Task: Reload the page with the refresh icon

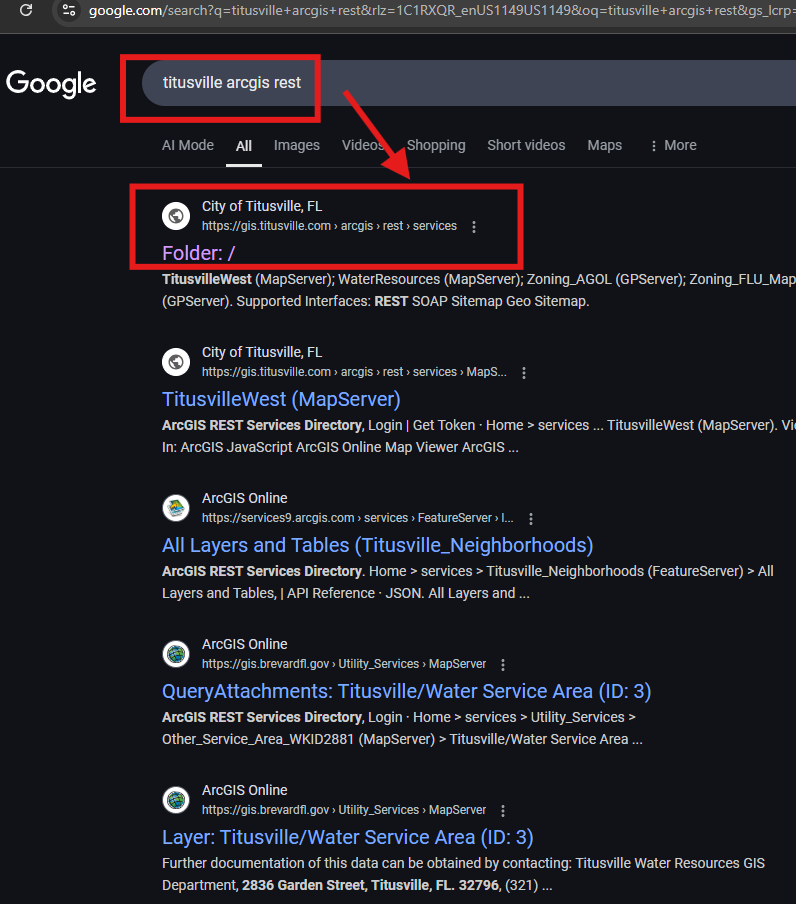Action: tap(26, 10)
